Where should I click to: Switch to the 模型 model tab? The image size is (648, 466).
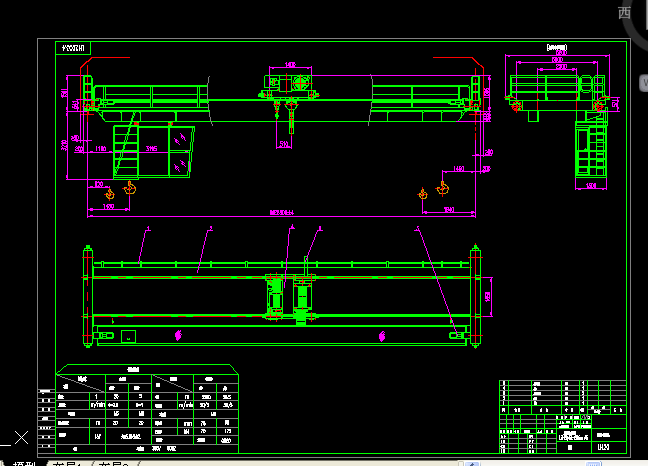25,464
